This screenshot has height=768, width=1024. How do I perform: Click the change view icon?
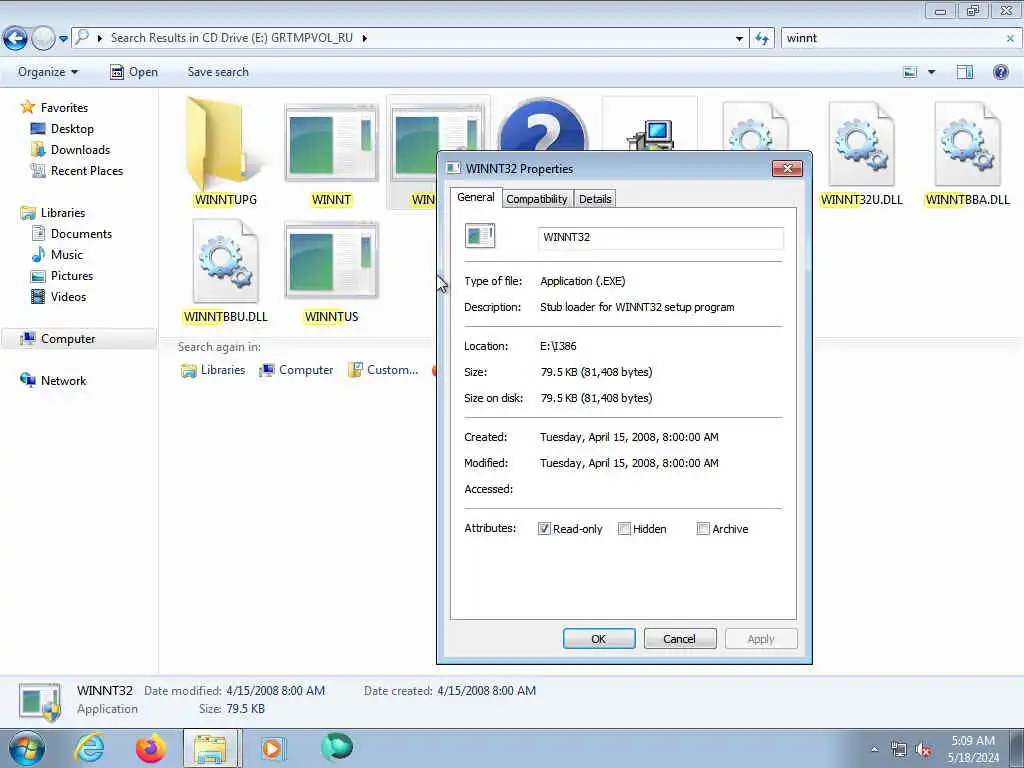[x=910, y=72]
